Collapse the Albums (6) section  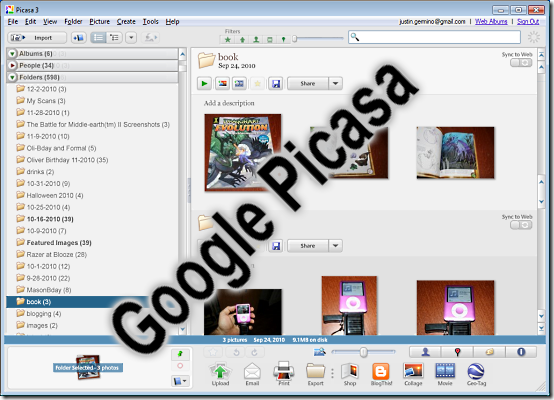(12, 54)
